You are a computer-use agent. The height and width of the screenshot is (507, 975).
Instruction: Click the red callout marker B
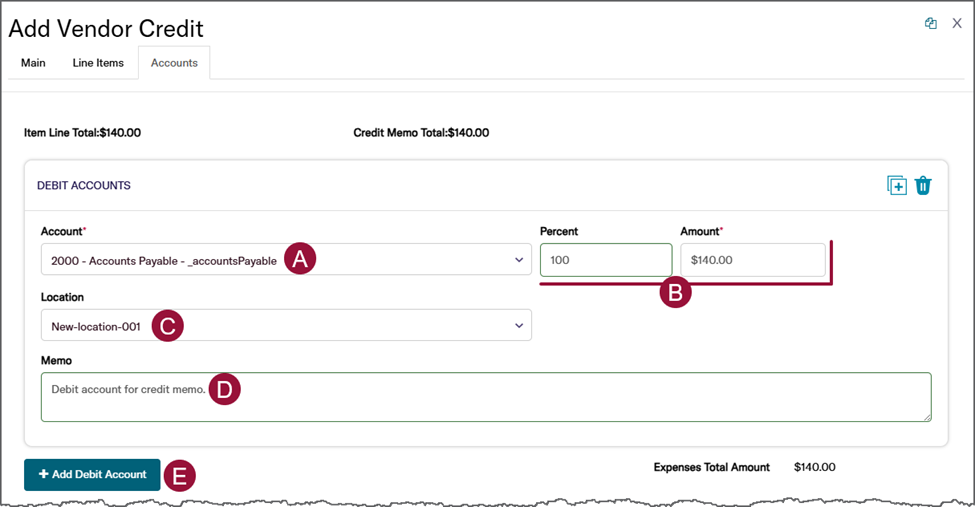coord(676,292)
